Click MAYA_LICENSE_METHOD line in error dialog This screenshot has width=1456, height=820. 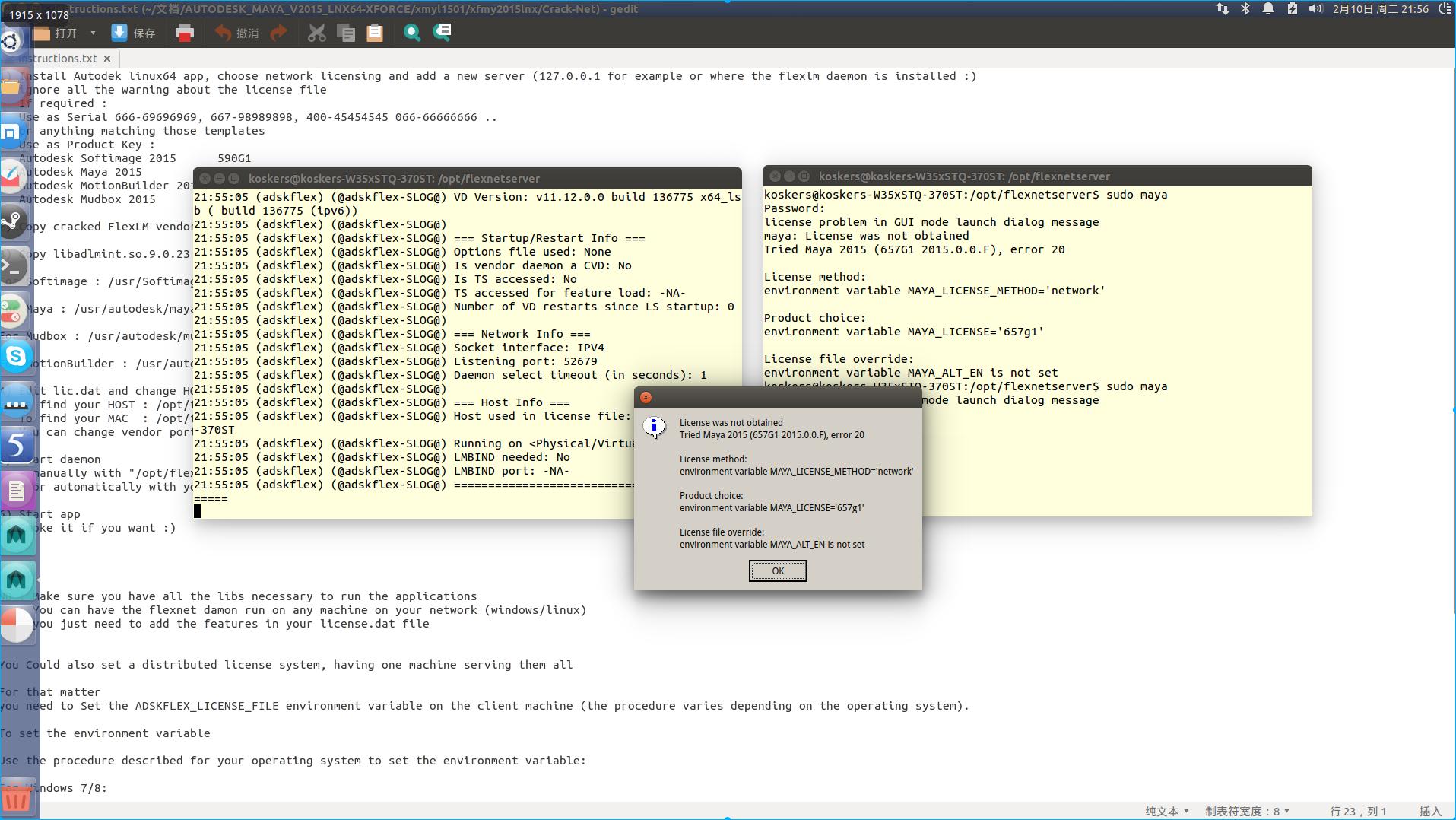tap(796, 472)
